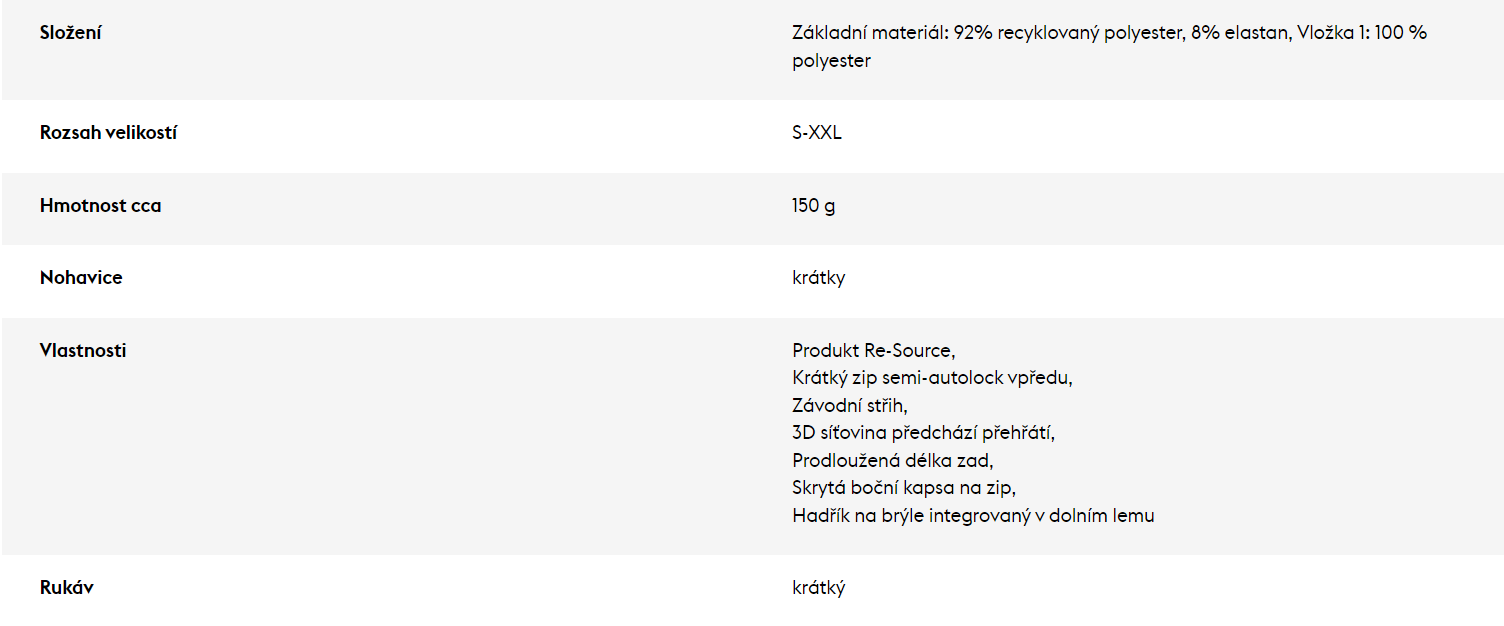1504x626 pixels.
Task: Select the recycled polyester composition text
Action: tap(1068, 33)
